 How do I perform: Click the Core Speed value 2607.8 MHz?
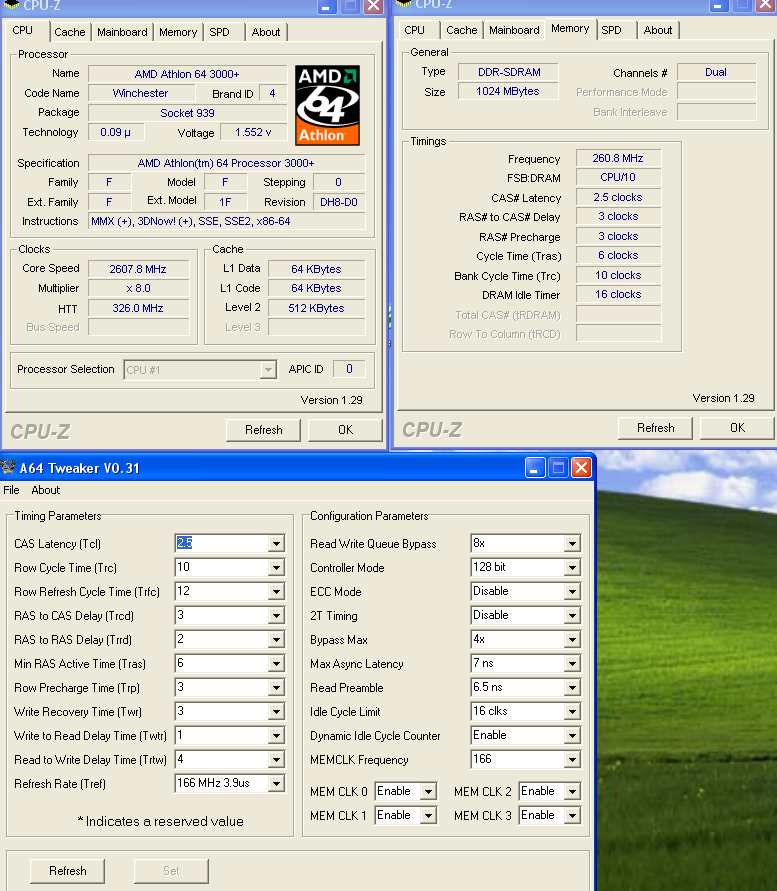tap(138, 269)
